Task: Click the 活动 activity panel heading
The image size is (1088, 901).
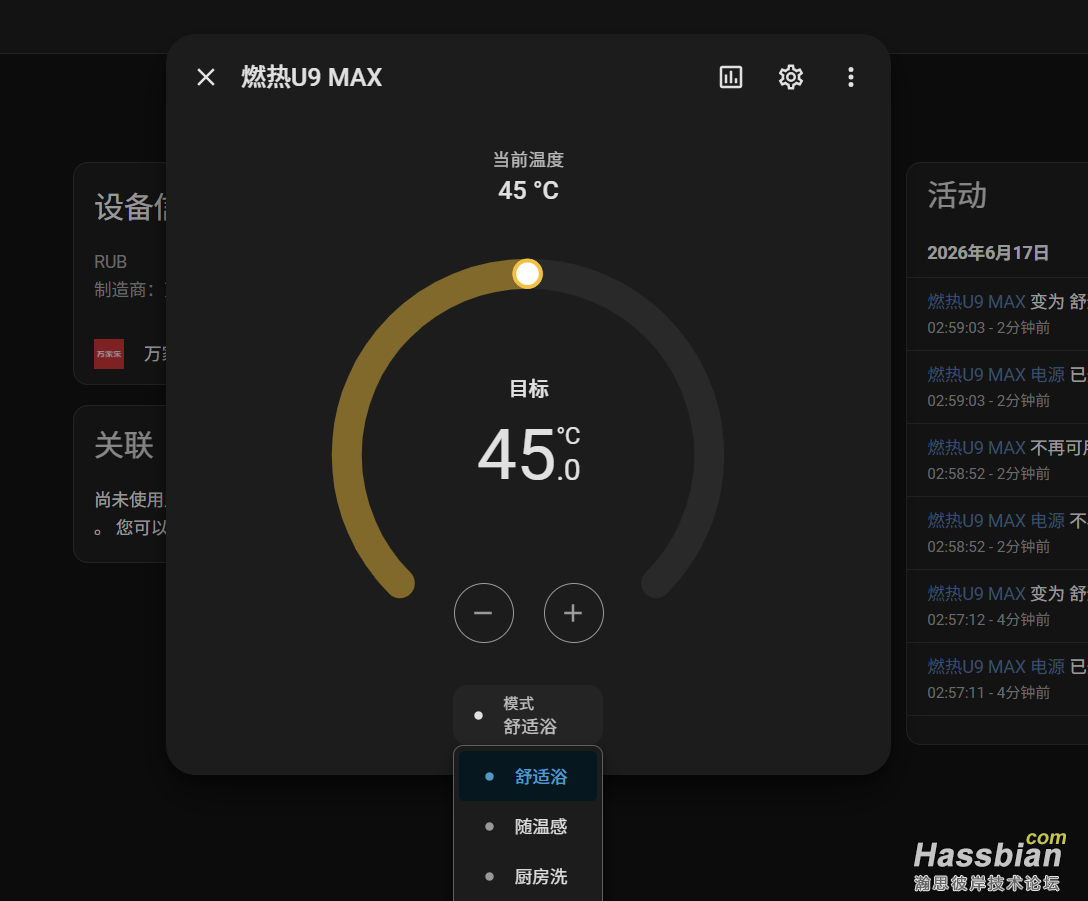Action: tap(957, 195)
